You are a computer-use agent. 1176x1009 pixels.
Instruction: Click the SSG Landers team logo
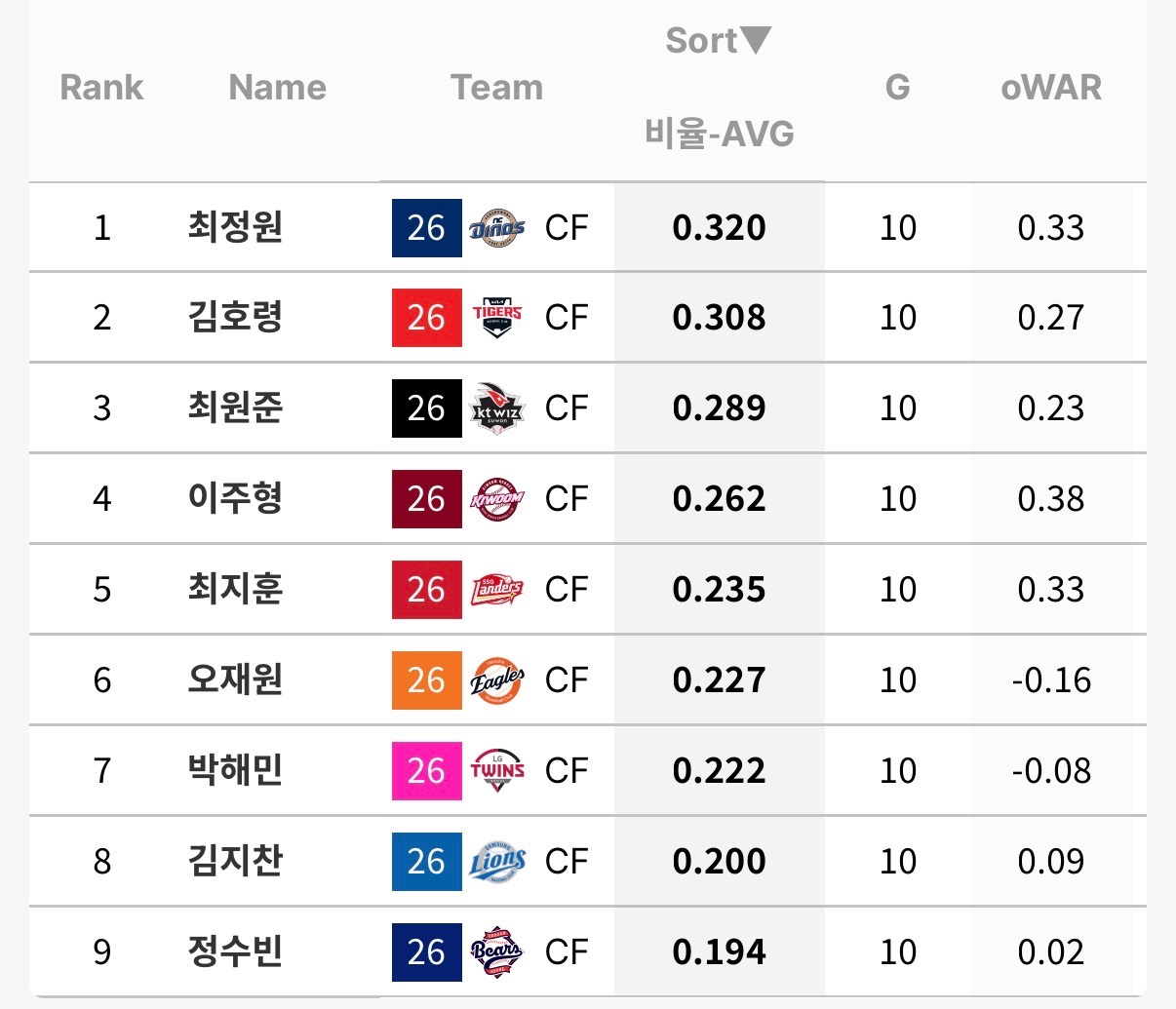click(496, 590)
